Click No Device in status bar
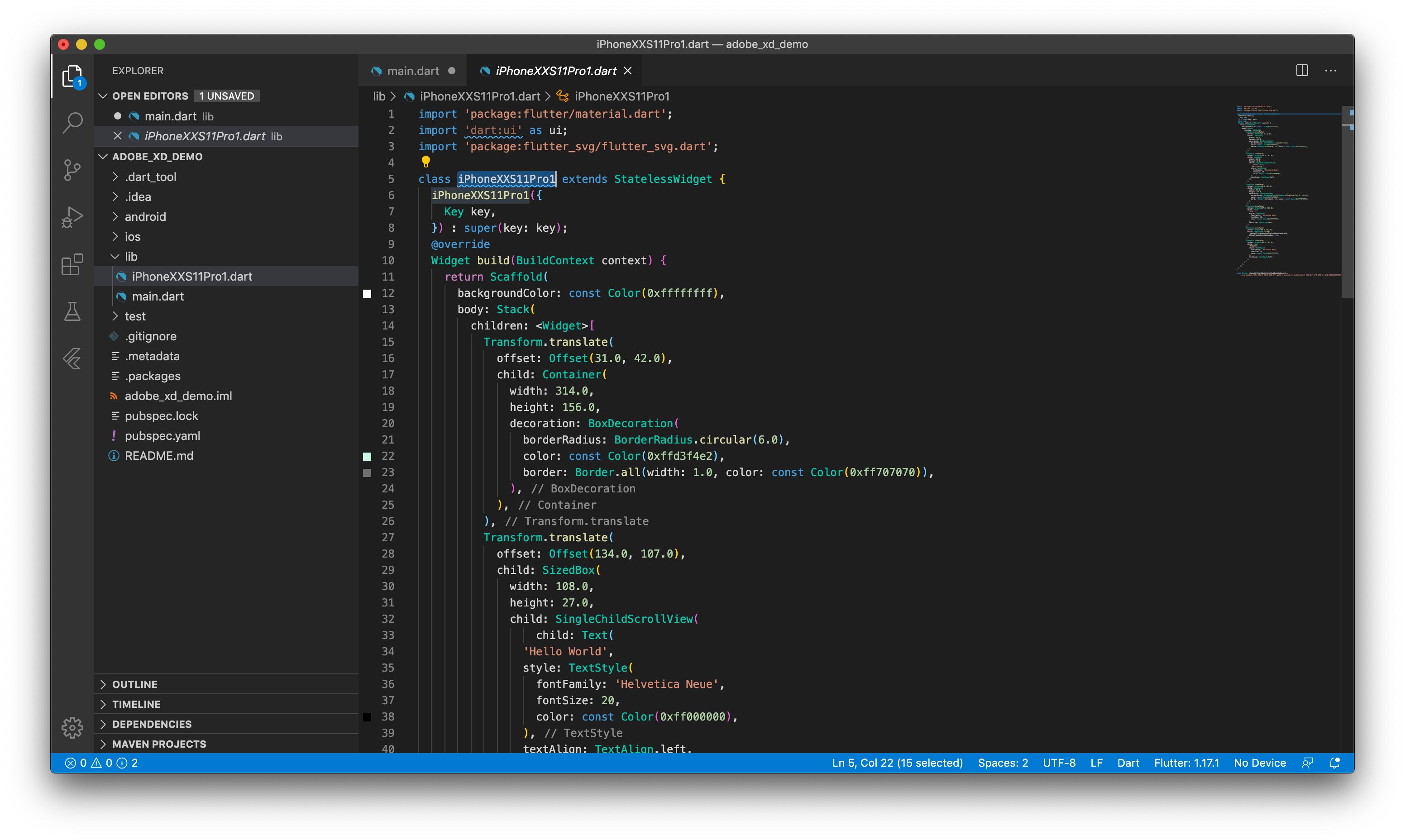1405x840 pixels. (1259, 763)
